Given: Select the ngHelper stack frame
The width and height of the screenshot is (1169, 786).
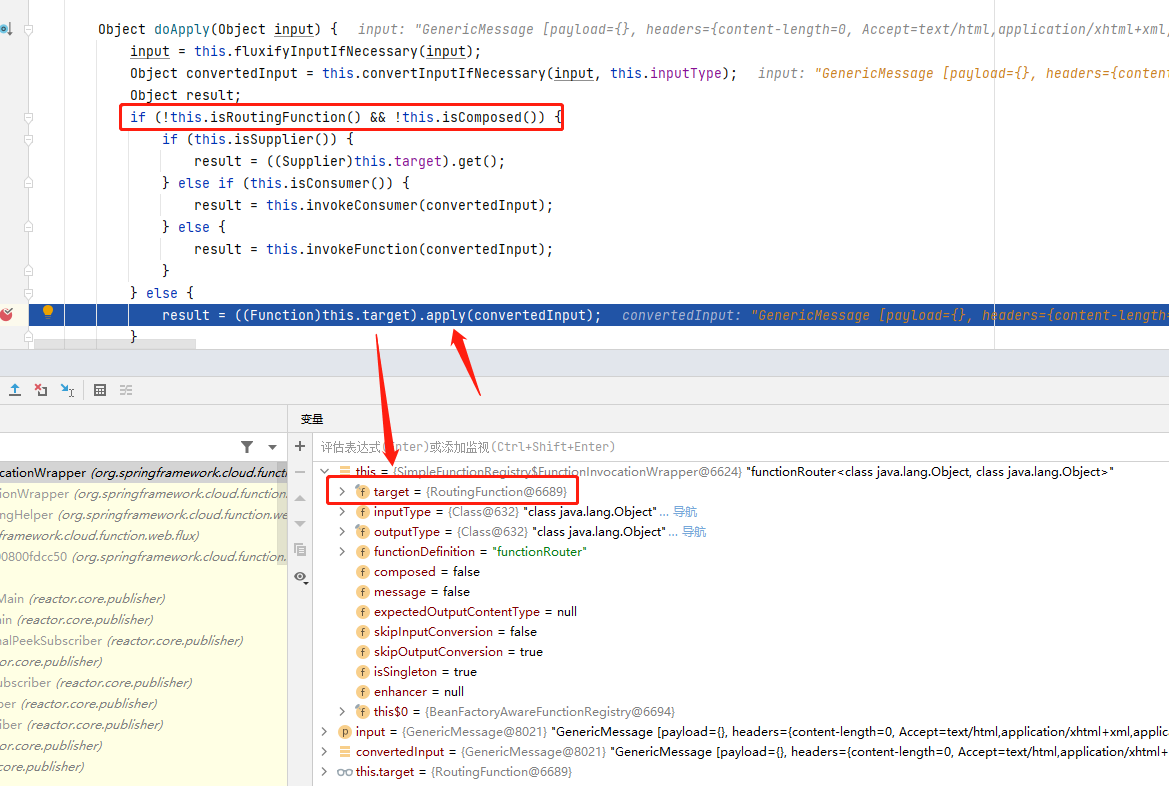Looking at the screenshot, I should (143, 515).
